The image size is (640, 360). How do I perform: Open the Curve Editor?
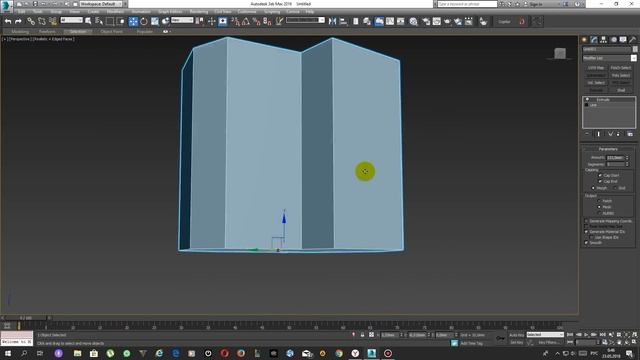click(390, 21)
